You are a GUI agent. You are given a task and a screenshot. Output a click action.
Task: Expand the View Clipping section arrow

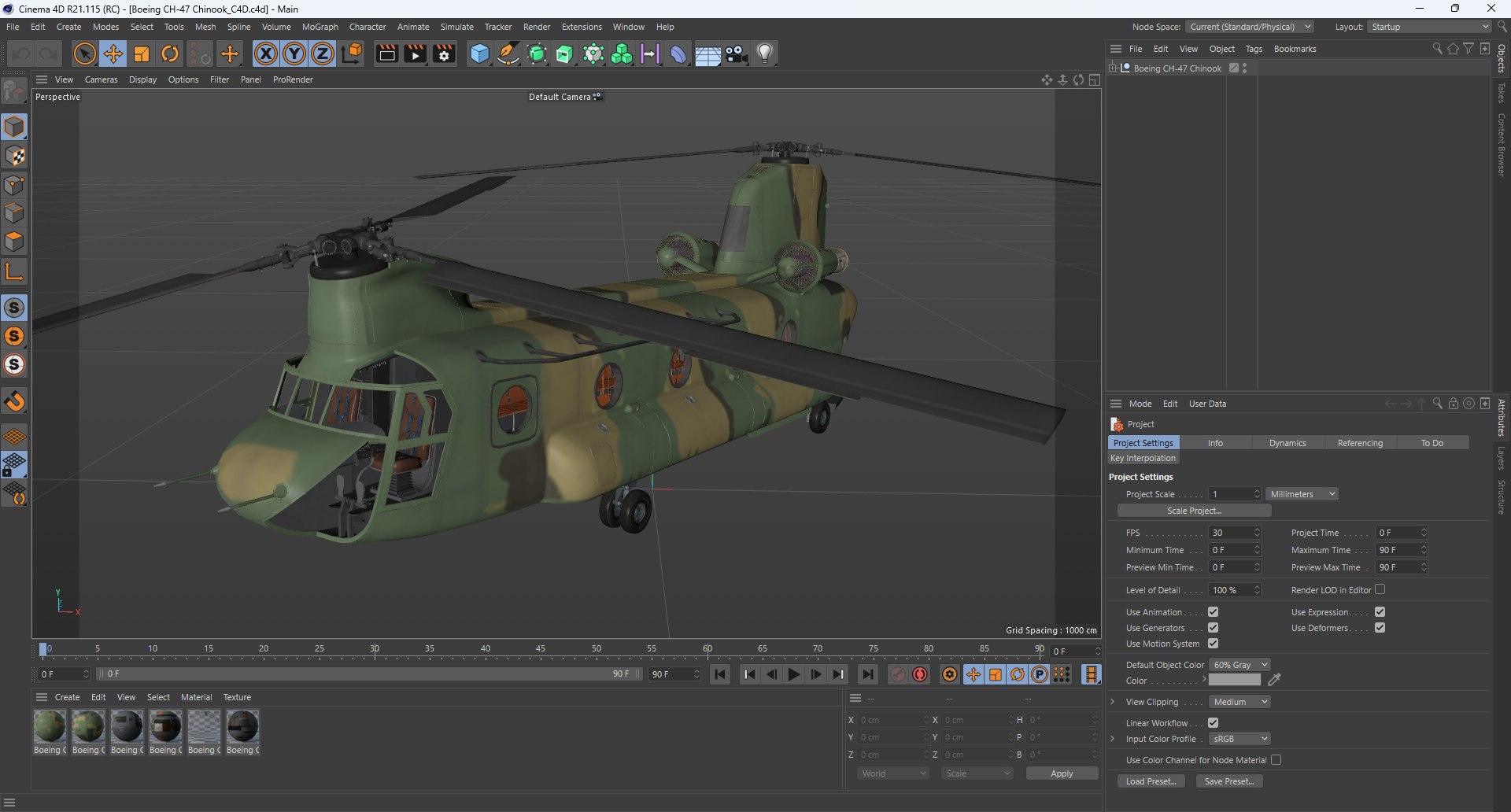1112,702
